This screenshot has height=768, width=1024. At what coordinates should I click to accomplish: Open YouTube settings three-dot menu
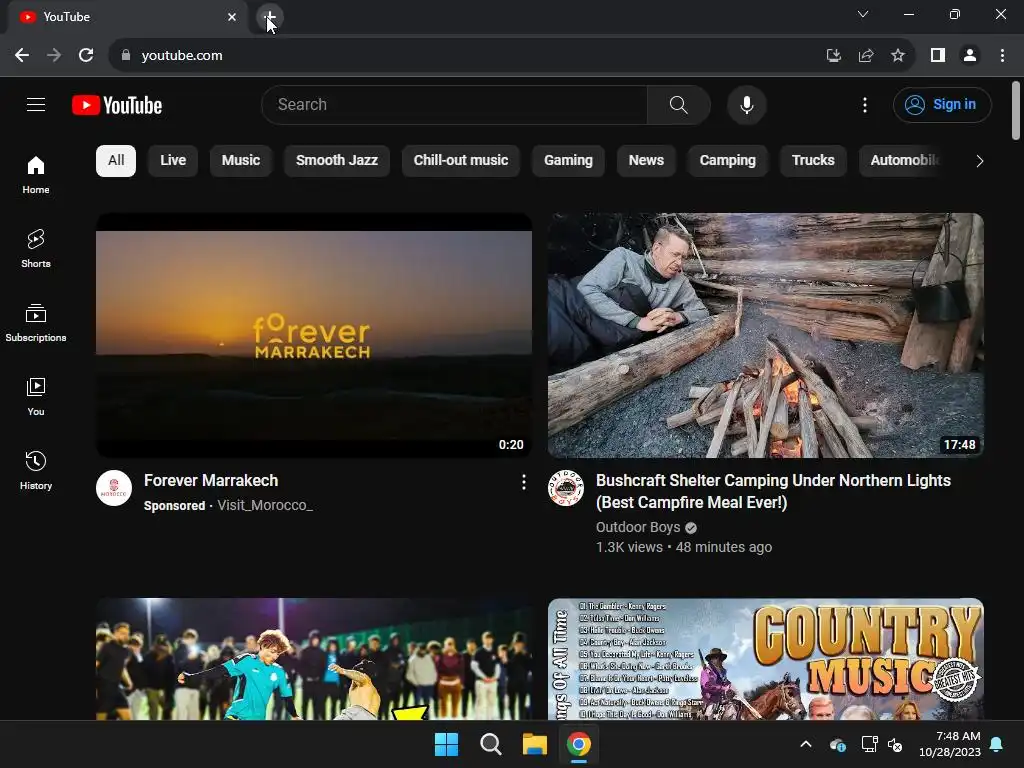click(865, 104)
